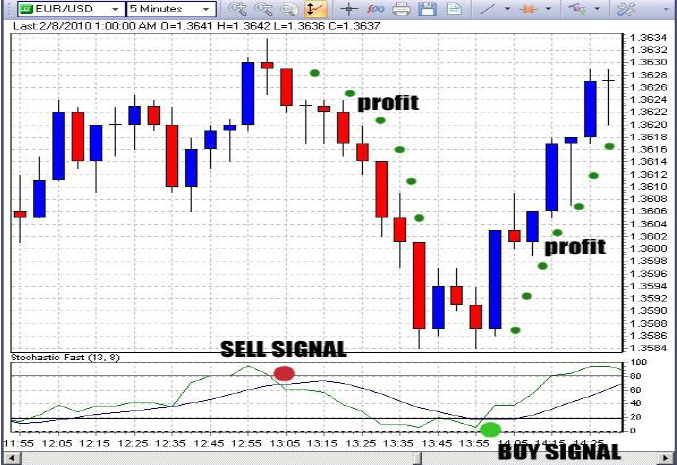Screen dimensions: 677x465
Task: Open the 5 Minutes timeframe dropdown
Action: (x=206, y=9)
